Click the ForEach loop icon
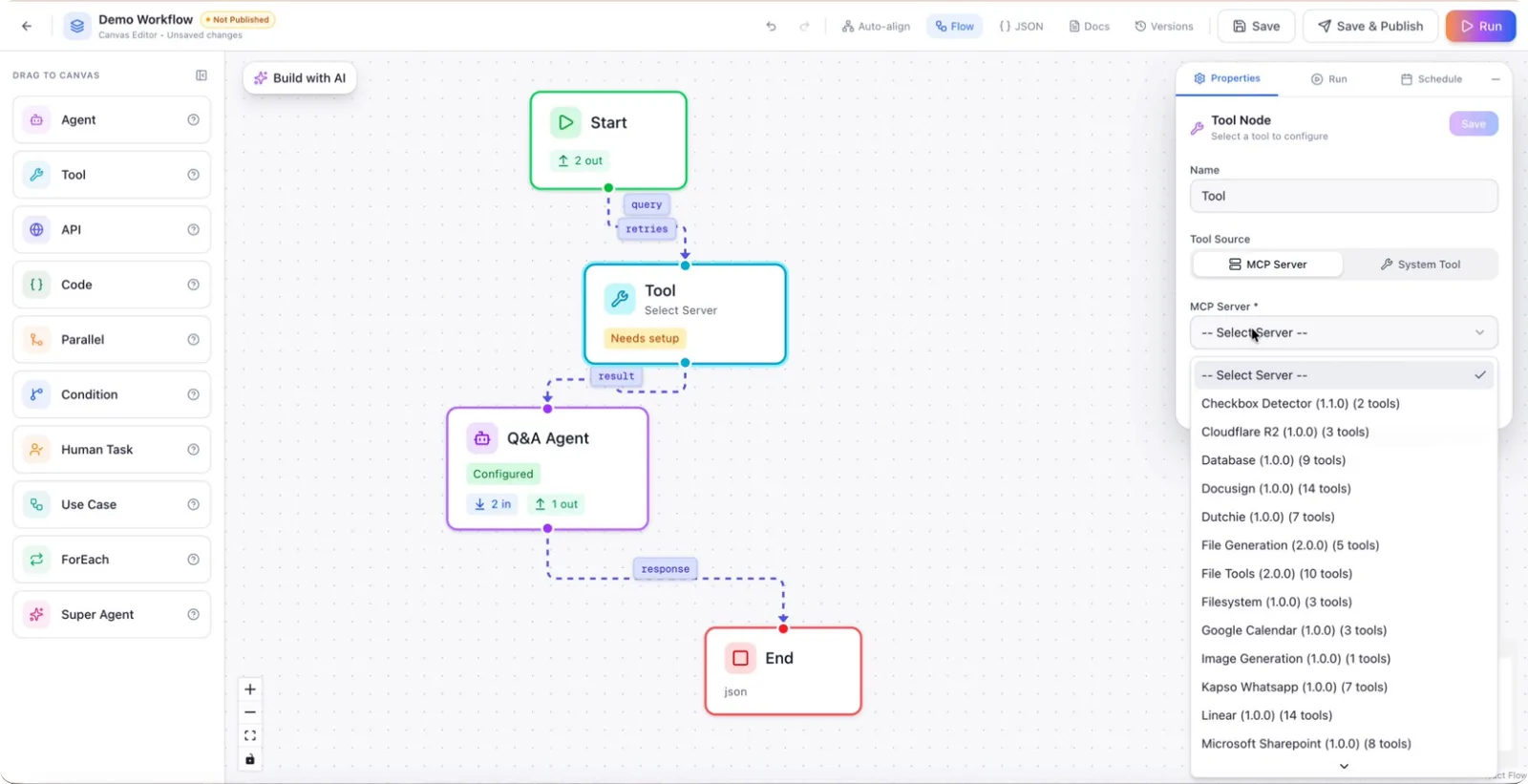 [x=36, y=560]
